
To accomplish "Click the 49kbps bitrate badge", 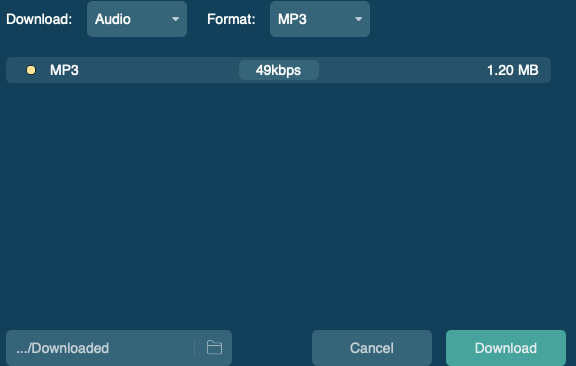I will 278,70.
